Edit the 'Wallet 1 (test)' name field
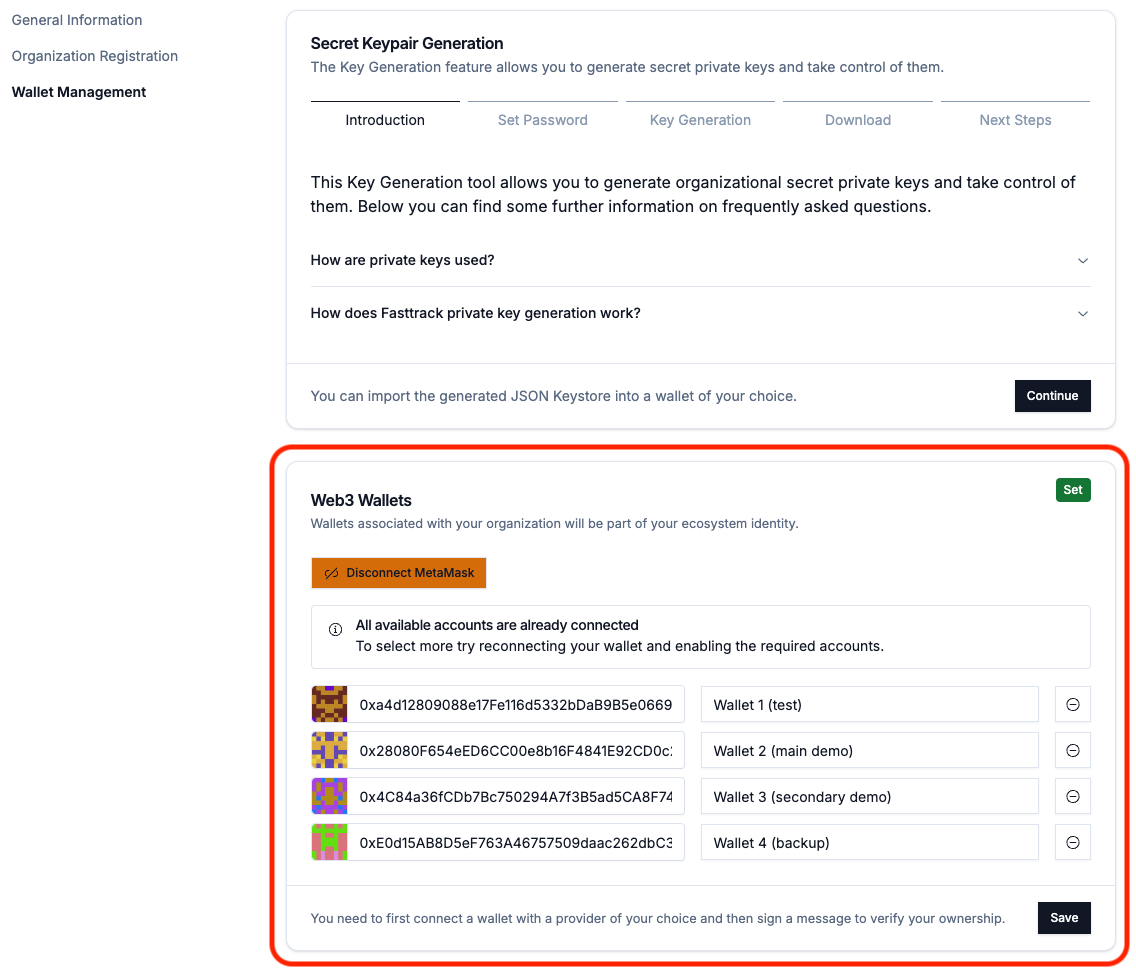The height and width of the screenshot is (974, 1136). [x=869, y=704]
